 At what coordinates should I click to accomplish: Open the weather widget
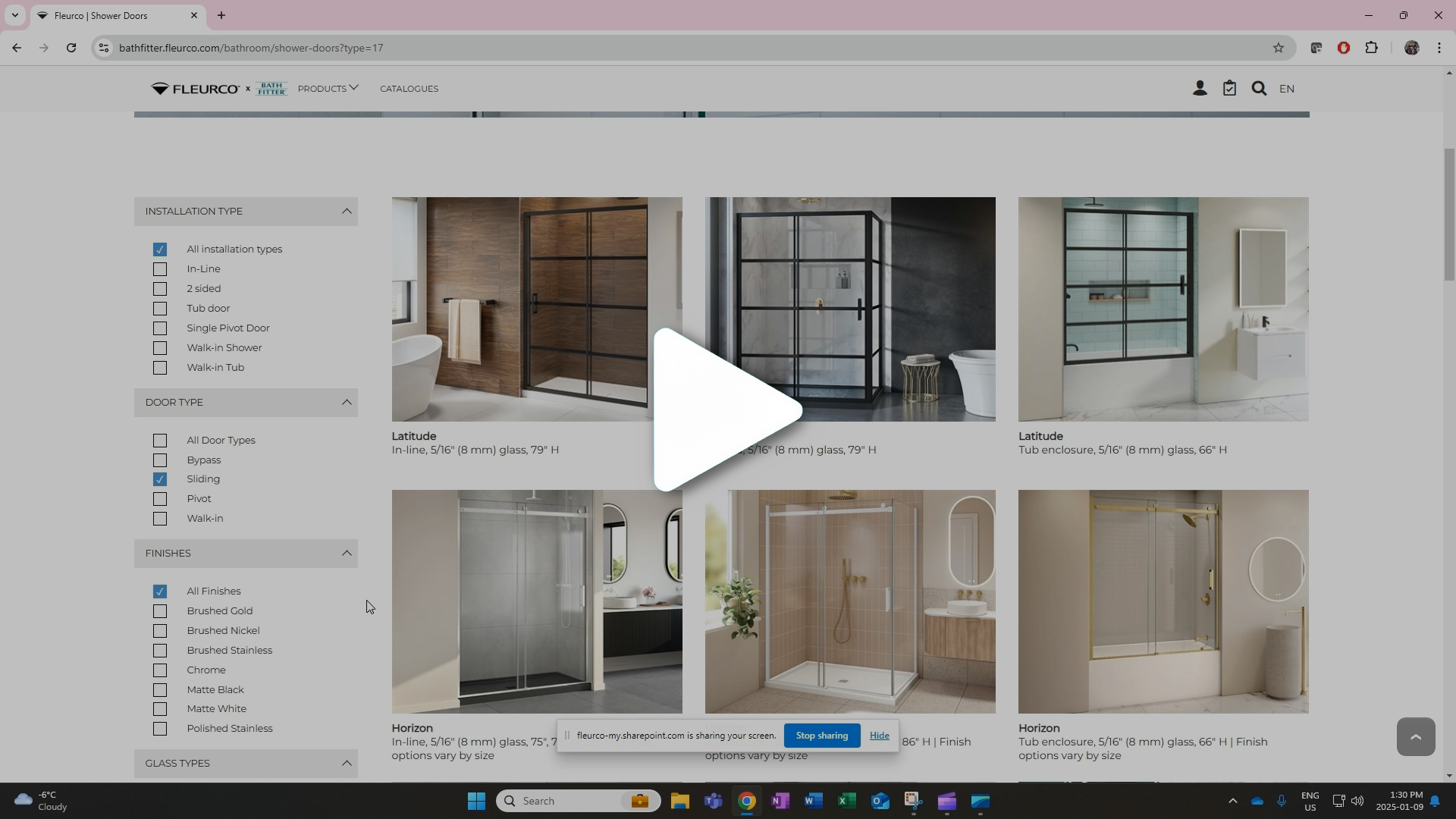coord(42,801)
